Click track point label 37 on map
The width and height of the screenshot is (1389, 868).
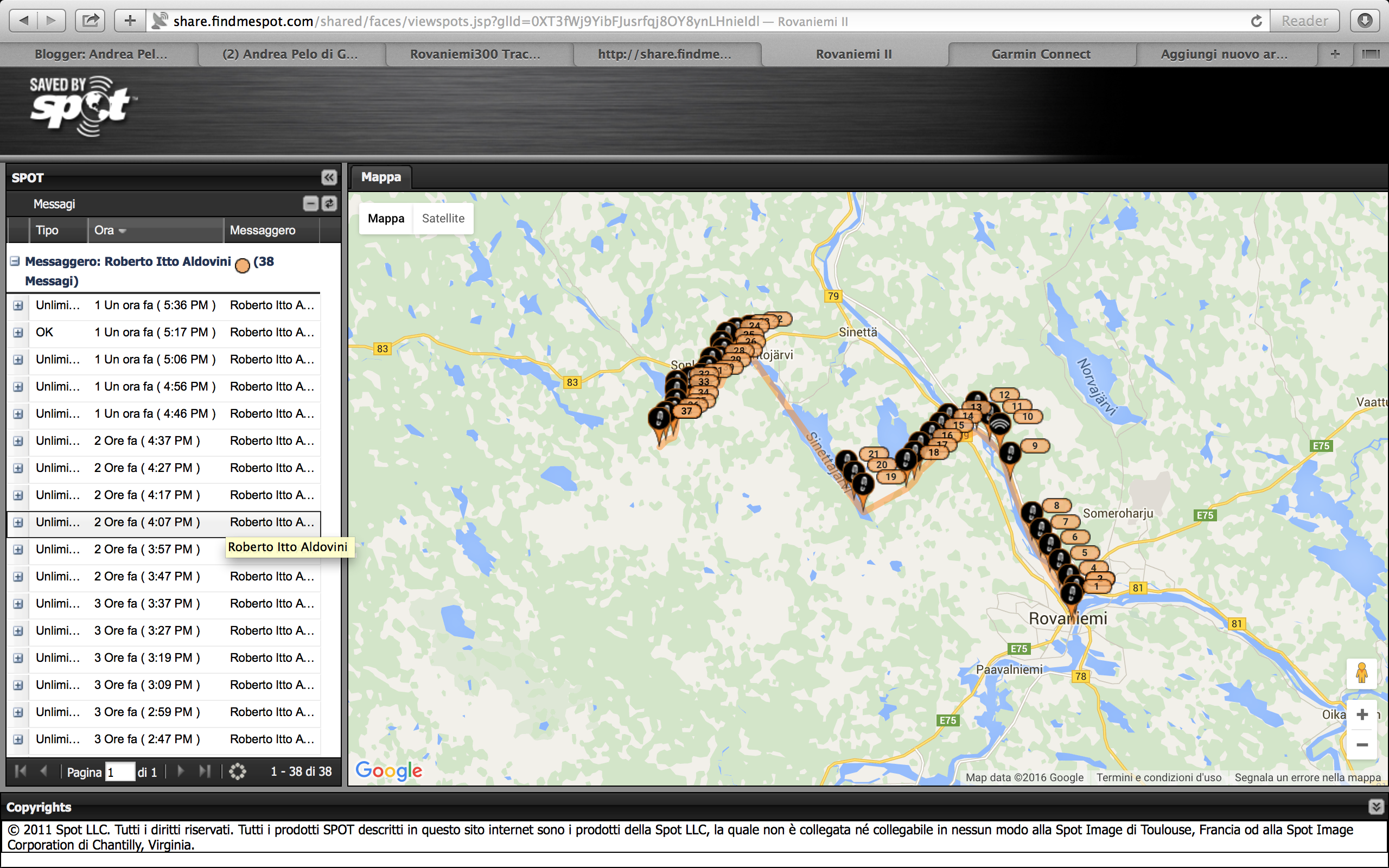(686, 411)
